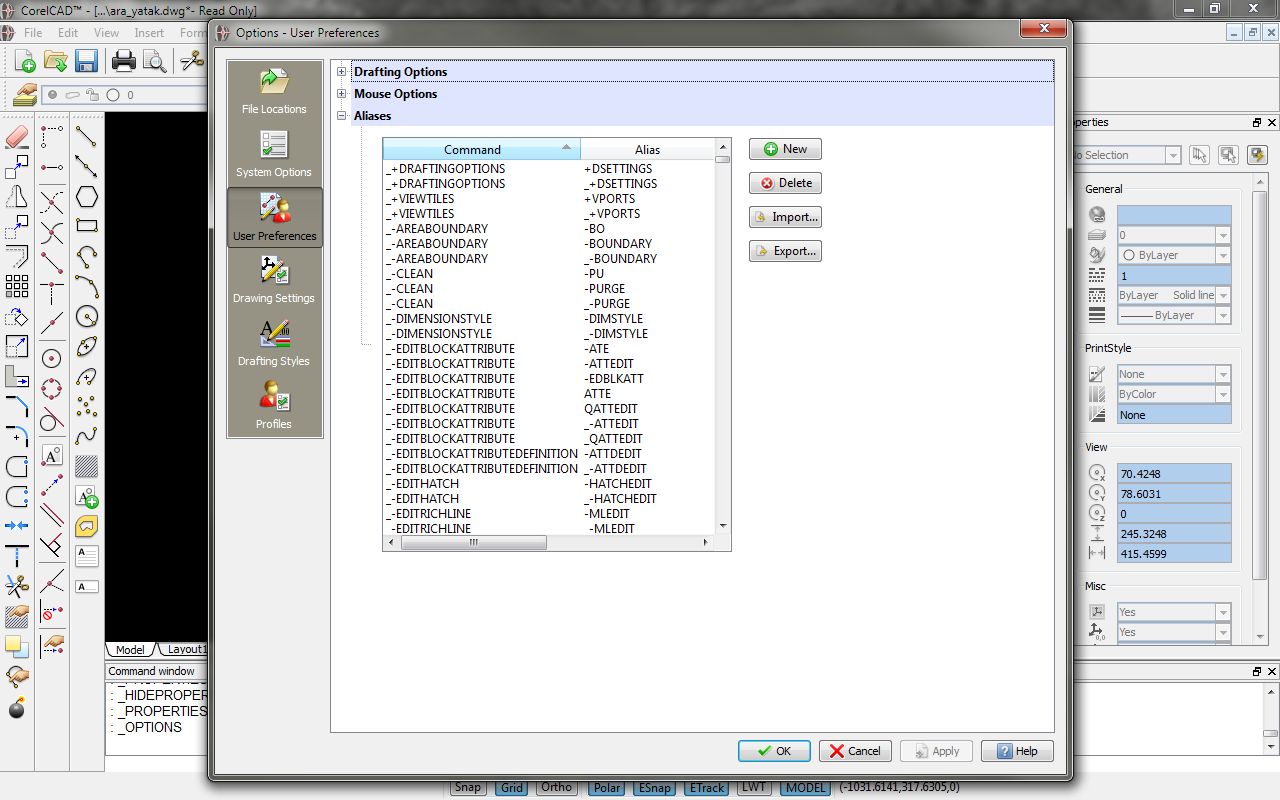Open the Drawing Settings page
The image size is (1280, 800).
pyautogui.click(x=274, y=280)
